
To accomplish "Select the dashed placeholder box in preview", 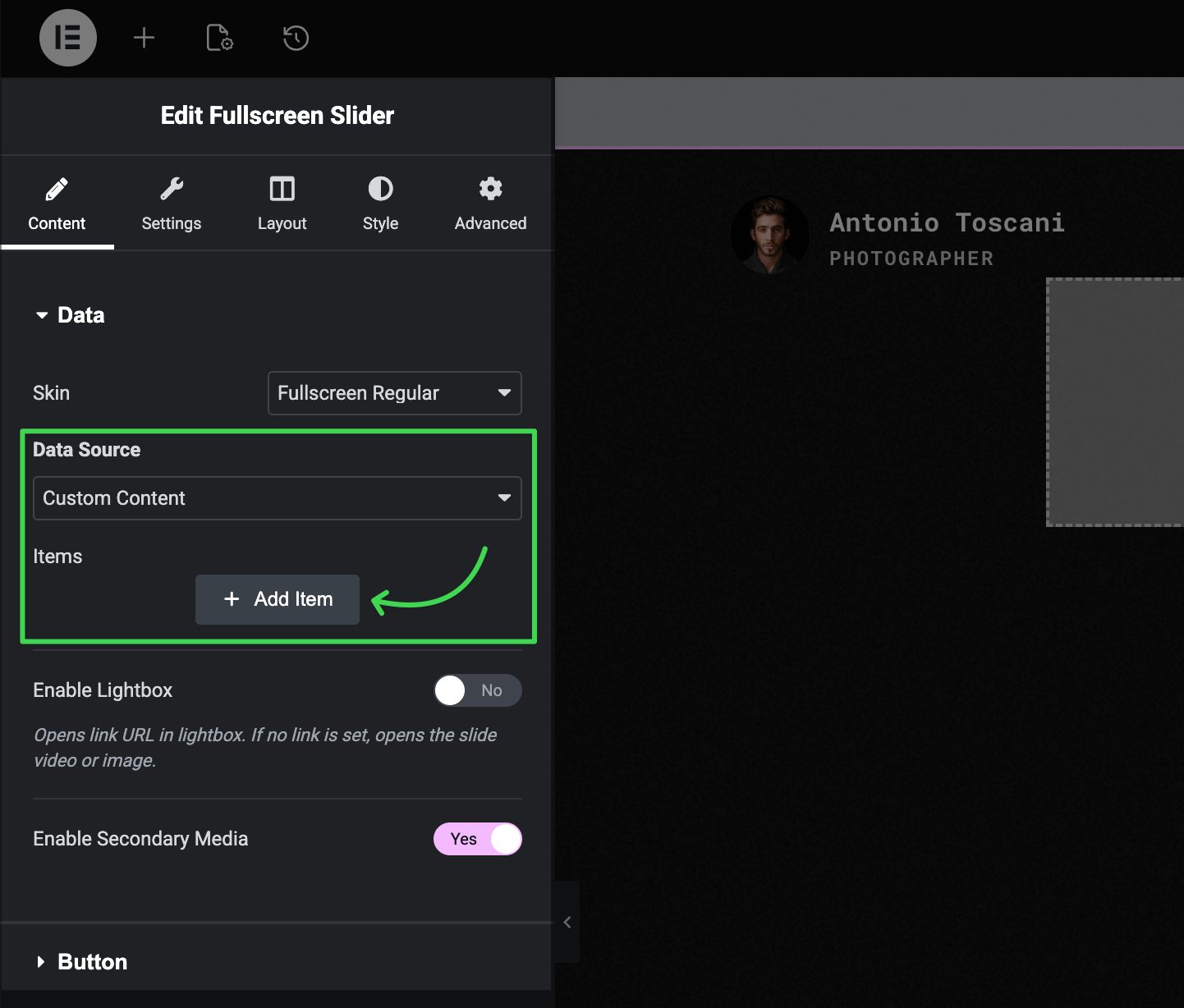I will [1114, 402].
